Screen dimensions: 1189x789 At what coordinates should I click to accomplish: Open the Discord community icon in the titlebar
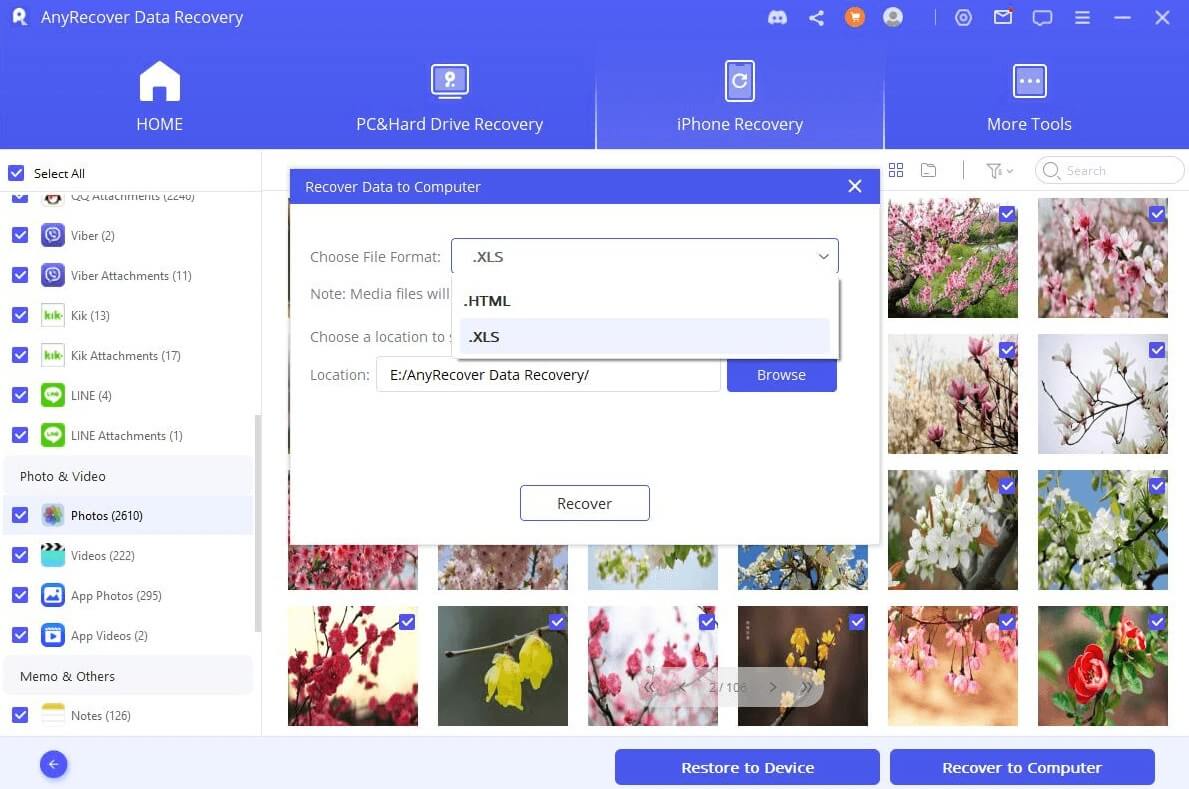tap(778, 17)
